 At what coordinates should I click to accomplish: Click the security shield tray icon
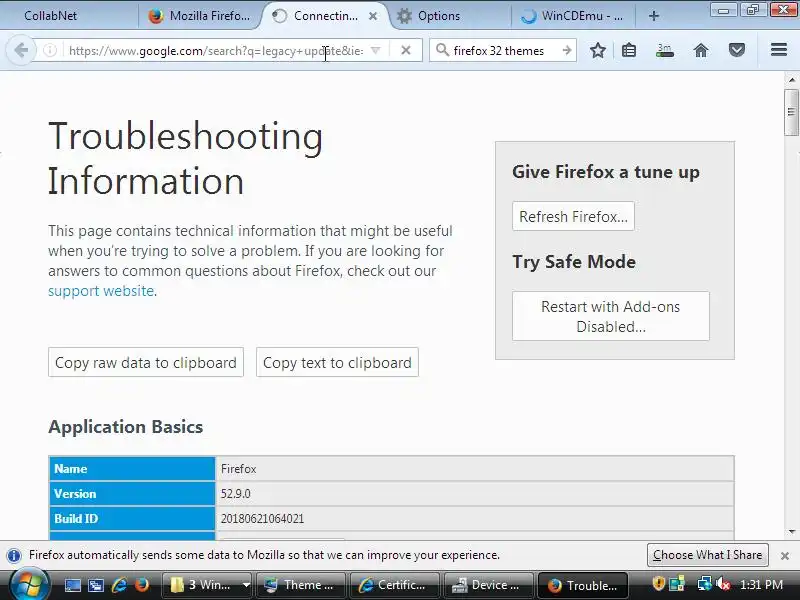[x=659, y=584]
